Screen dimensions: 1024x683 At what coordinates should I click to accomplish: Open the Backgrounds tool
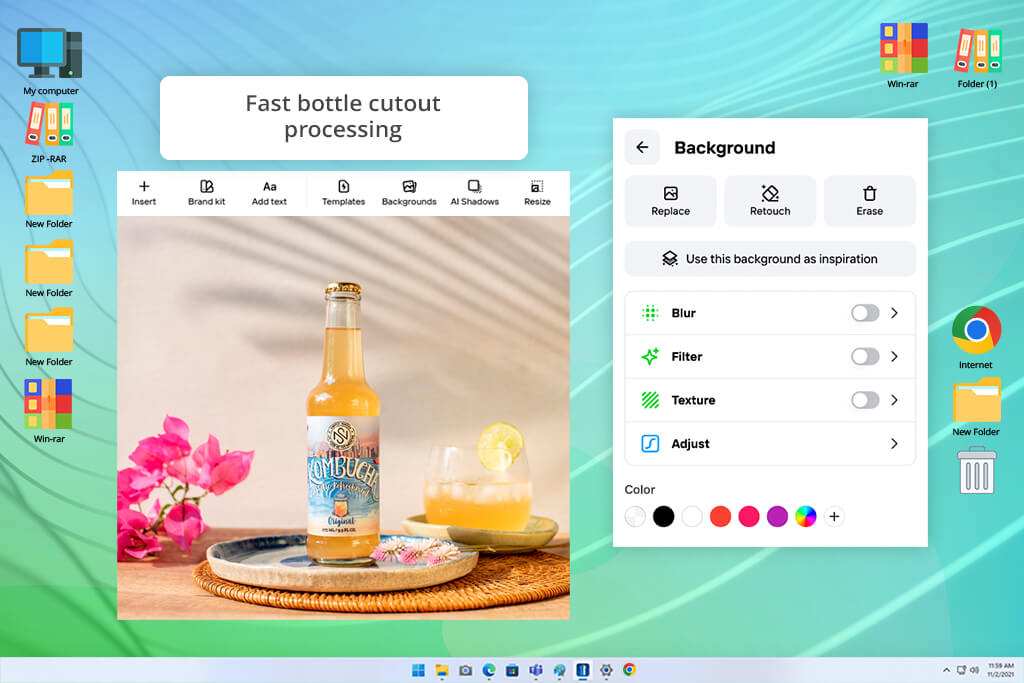(409, 193)
